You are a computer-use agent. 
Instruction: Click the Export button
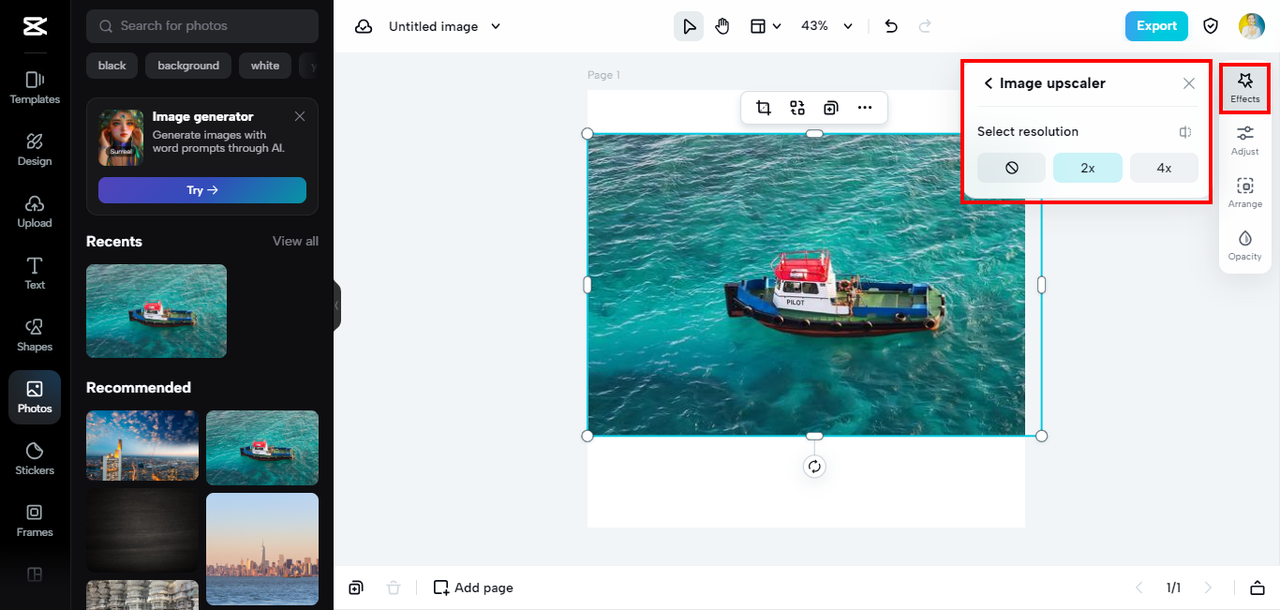[x=1156, y=26]
